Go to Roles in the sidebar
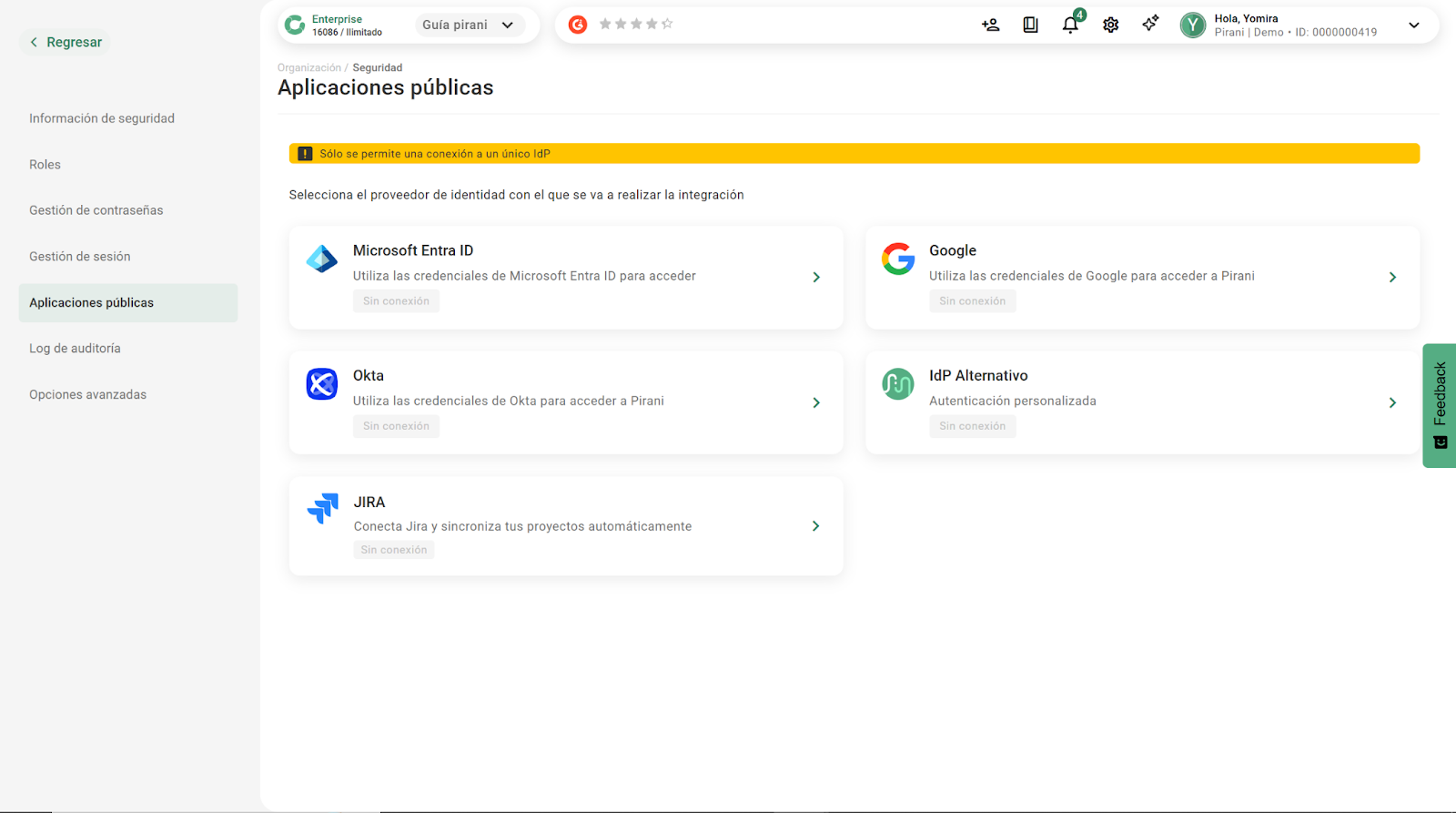The width and height of the screenshot is (1456, 813). (45, 165)
